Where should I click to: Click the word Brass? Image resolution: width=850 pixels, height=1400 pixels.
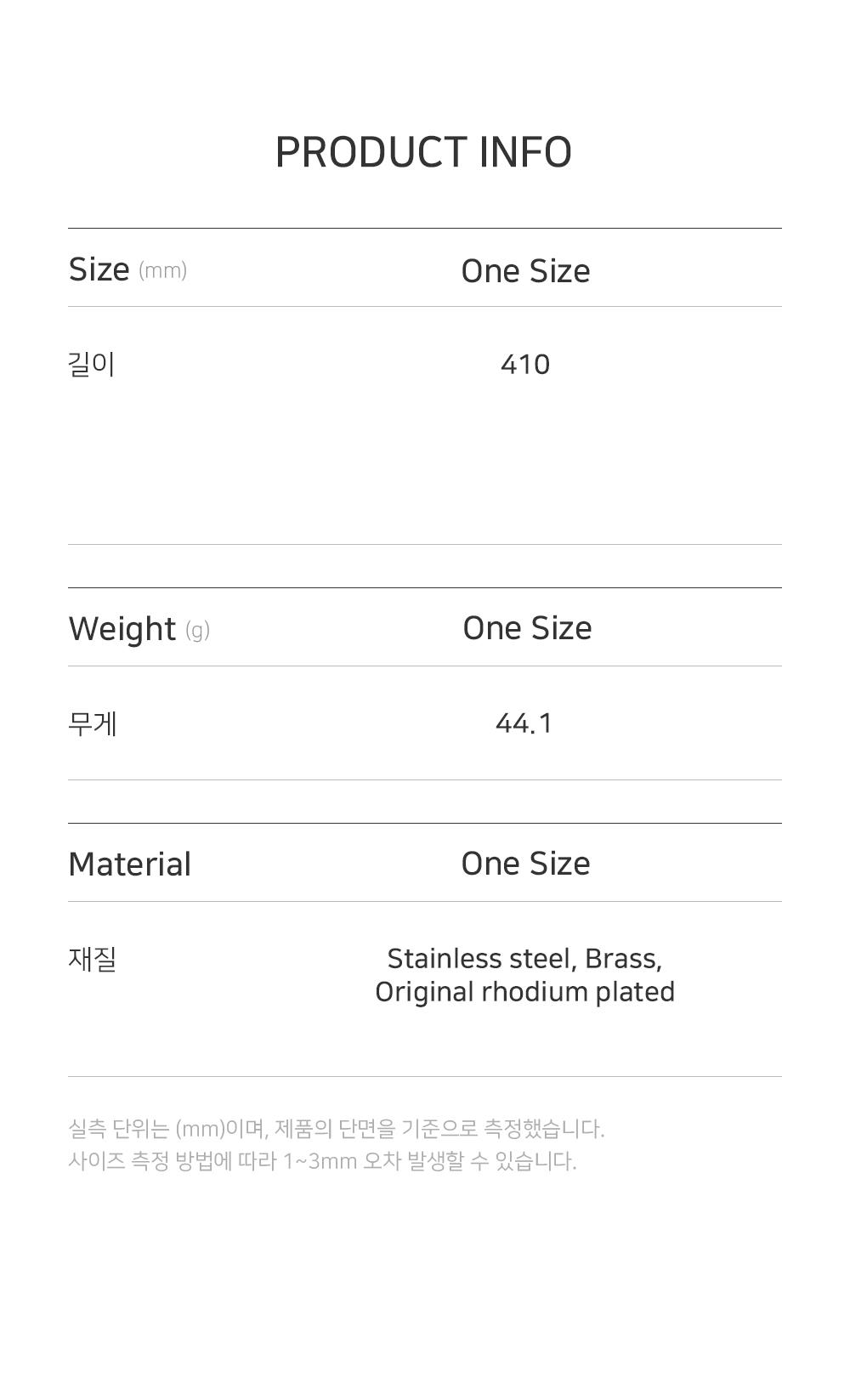click(x=623, y=959)
